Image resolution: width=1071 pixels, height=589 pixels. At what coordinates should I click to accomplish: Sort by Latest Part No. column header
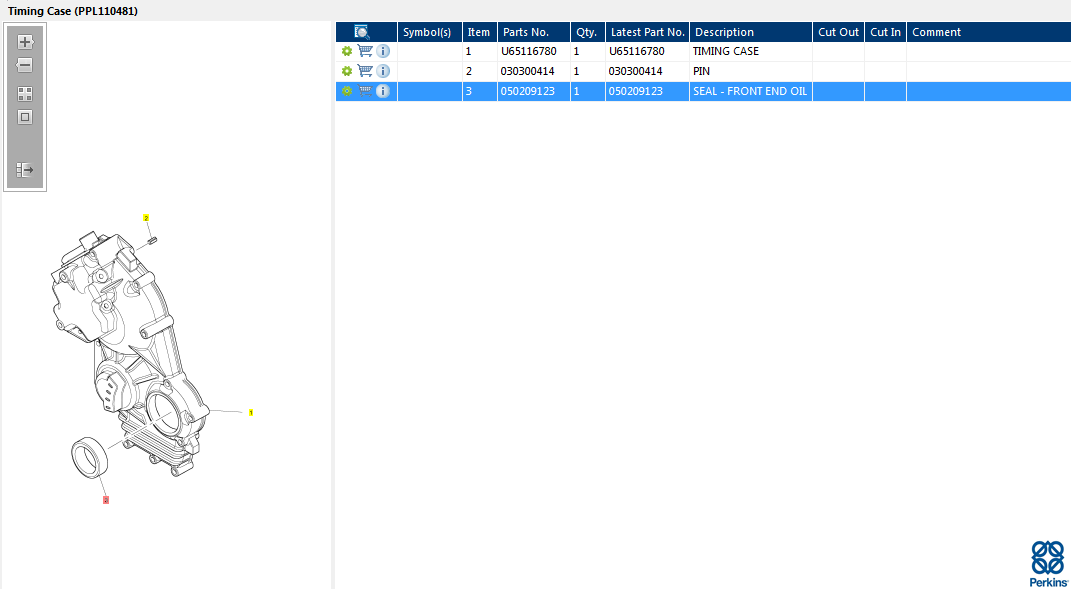click(648, 32)
